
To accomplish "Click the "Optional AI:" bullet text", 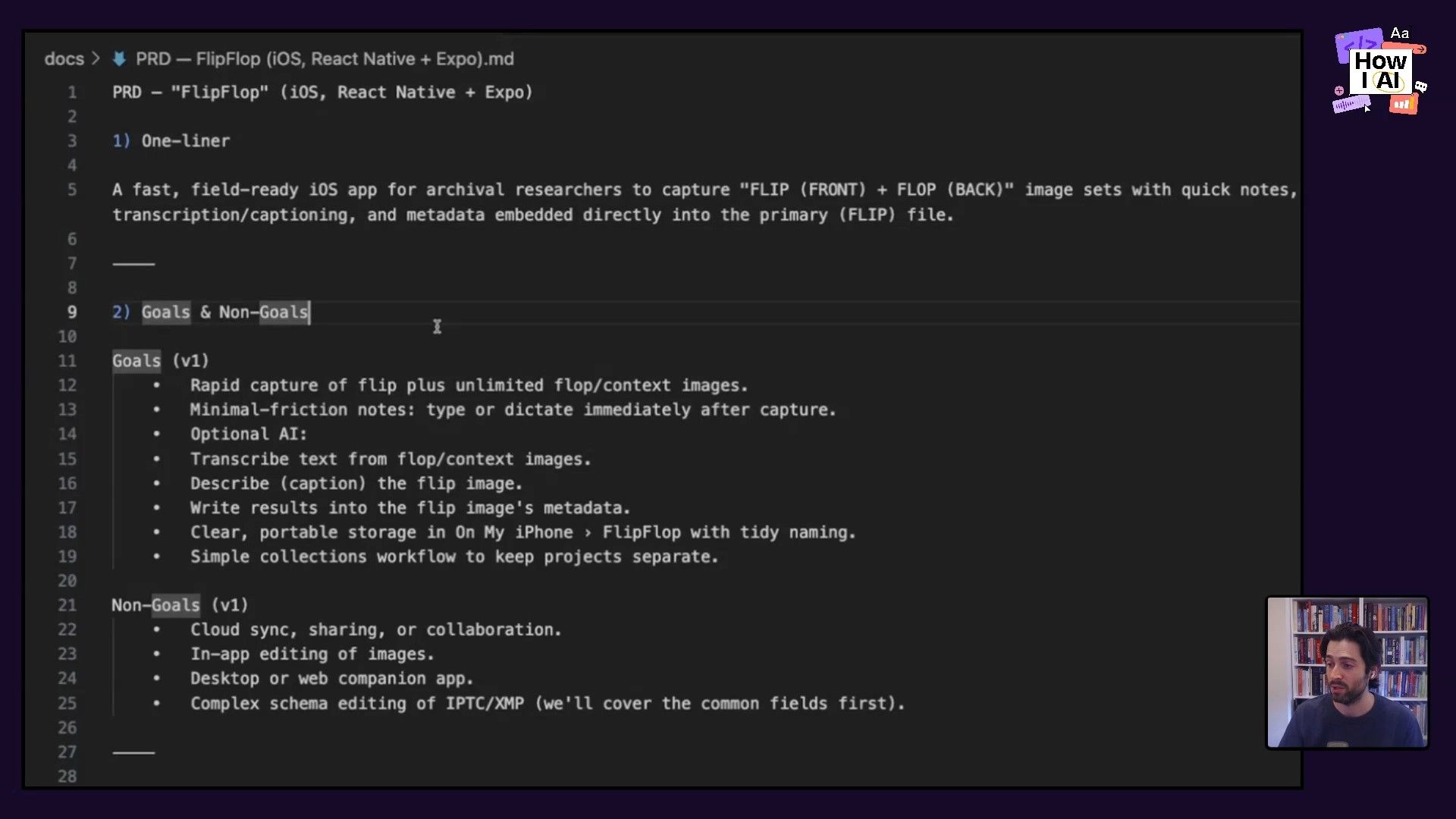I will pyautogui.click(x=248, y=435).
